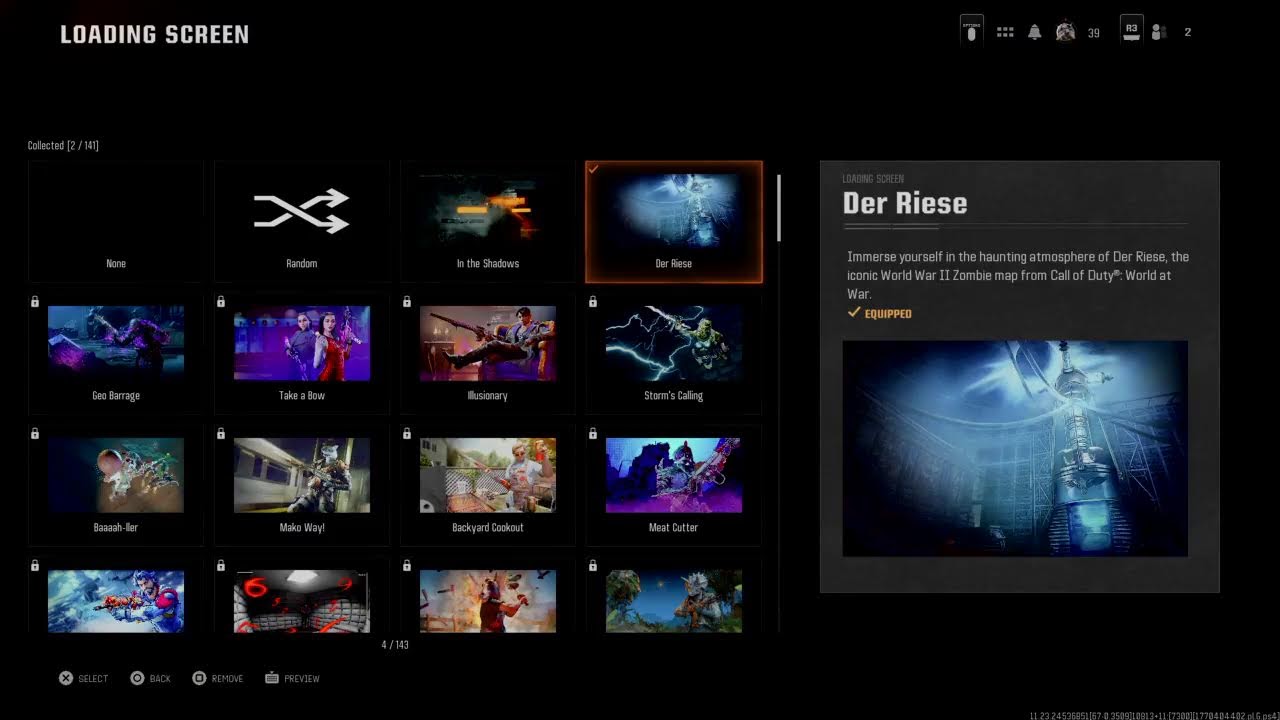
Task: Pick the Illusionary loading screen
Action: 488,354
